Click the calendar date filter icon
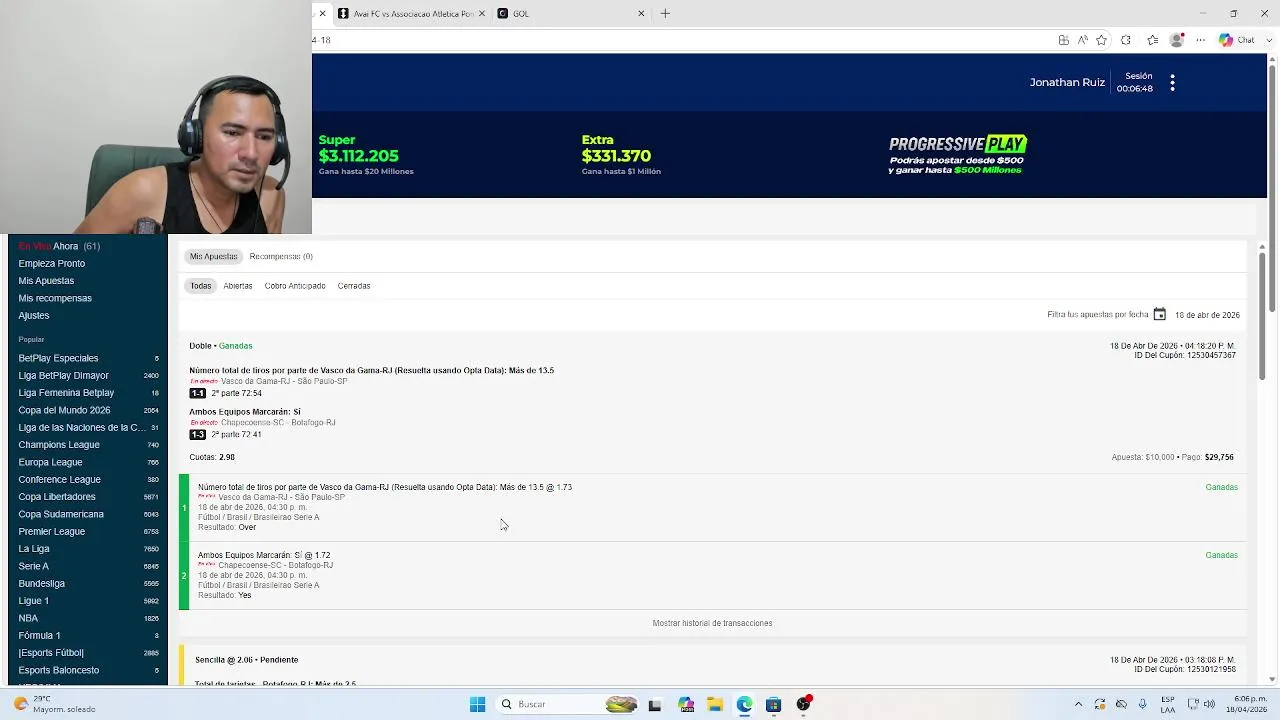Screen dimensions: 1280x720 point(1159,314)
